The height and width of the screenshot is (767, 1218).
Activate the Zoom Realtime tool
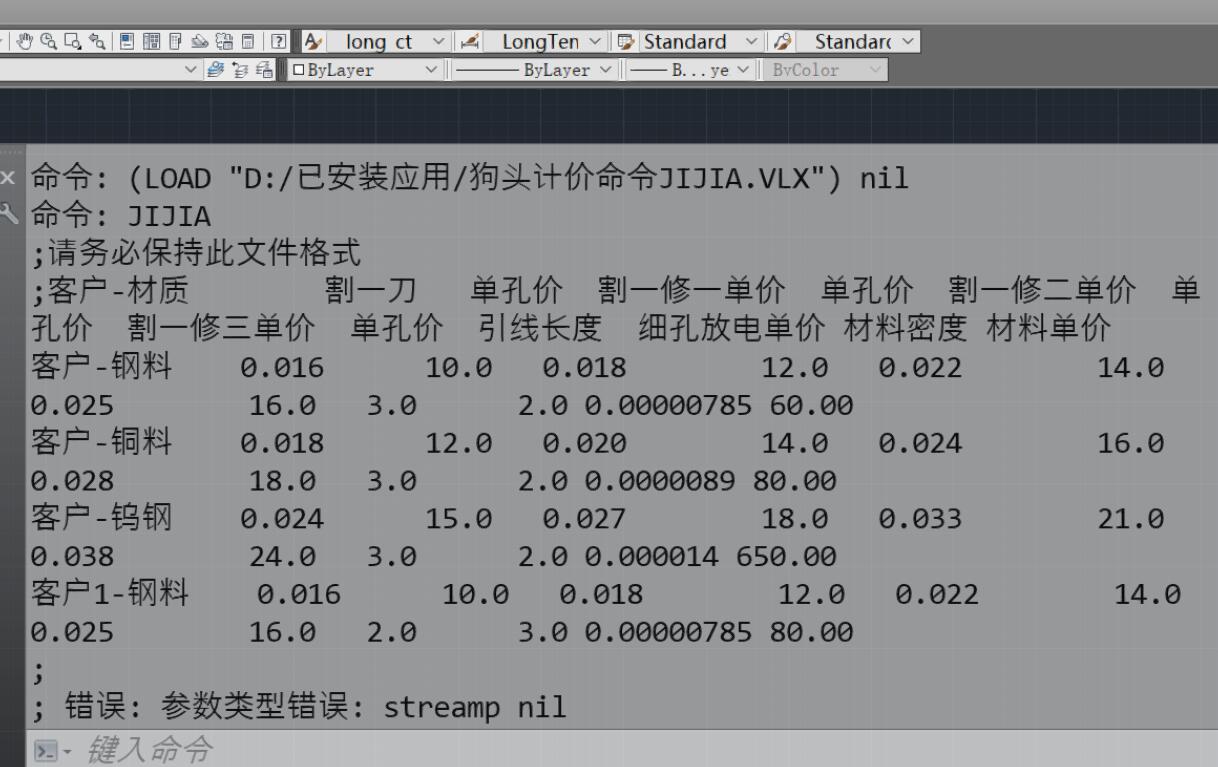tap(46, 41)
